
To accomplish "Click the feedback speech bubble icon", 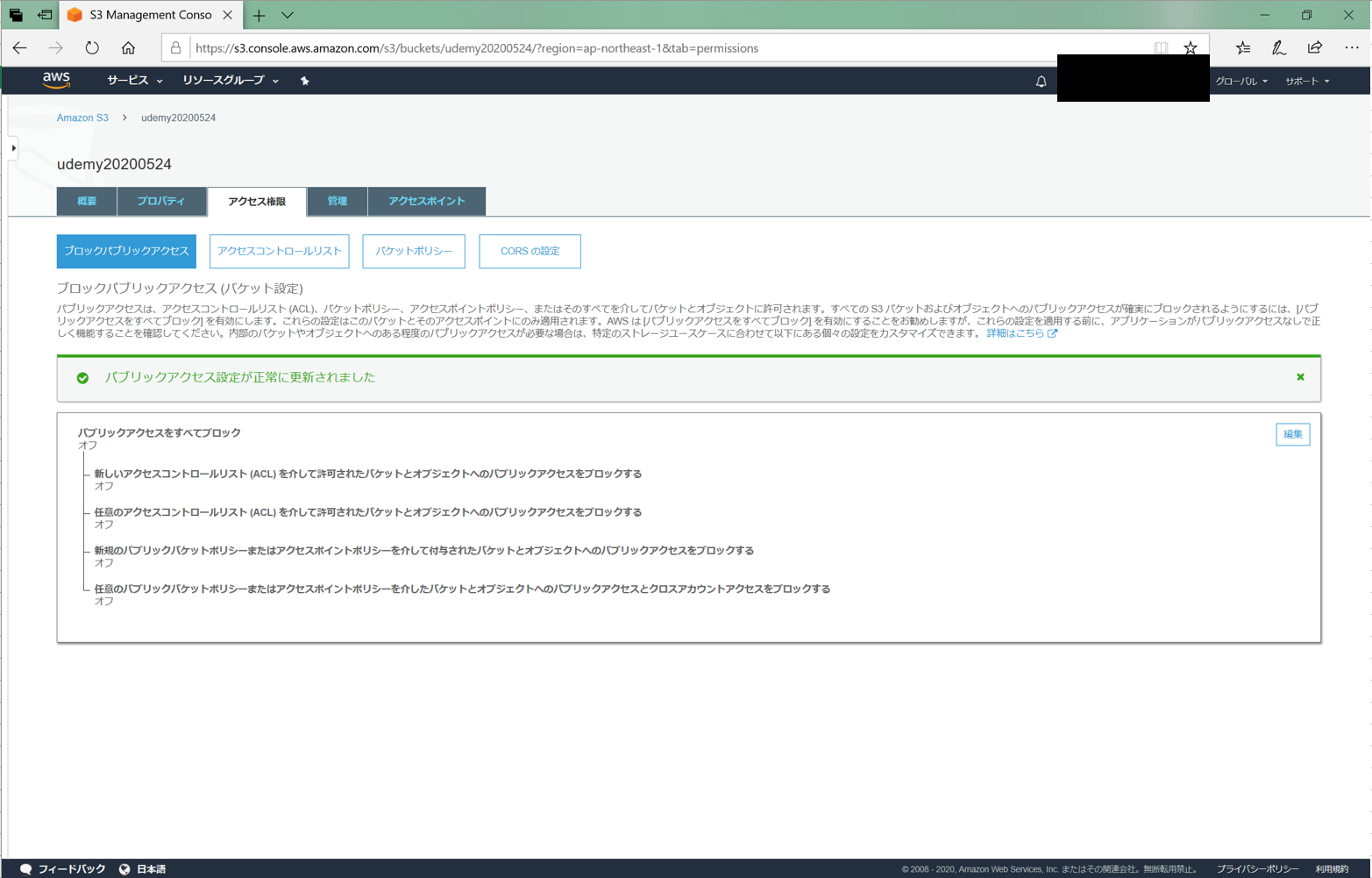I will pyautogui.click(x=25, y=869).
